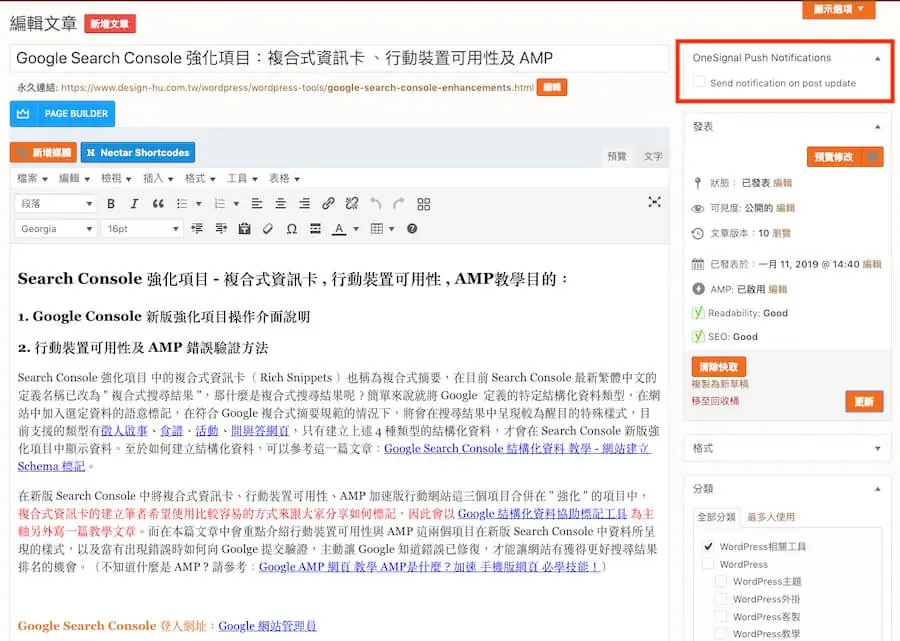Collapse the 分類 categories panel
900x641 pixels.
pos(878,489)
